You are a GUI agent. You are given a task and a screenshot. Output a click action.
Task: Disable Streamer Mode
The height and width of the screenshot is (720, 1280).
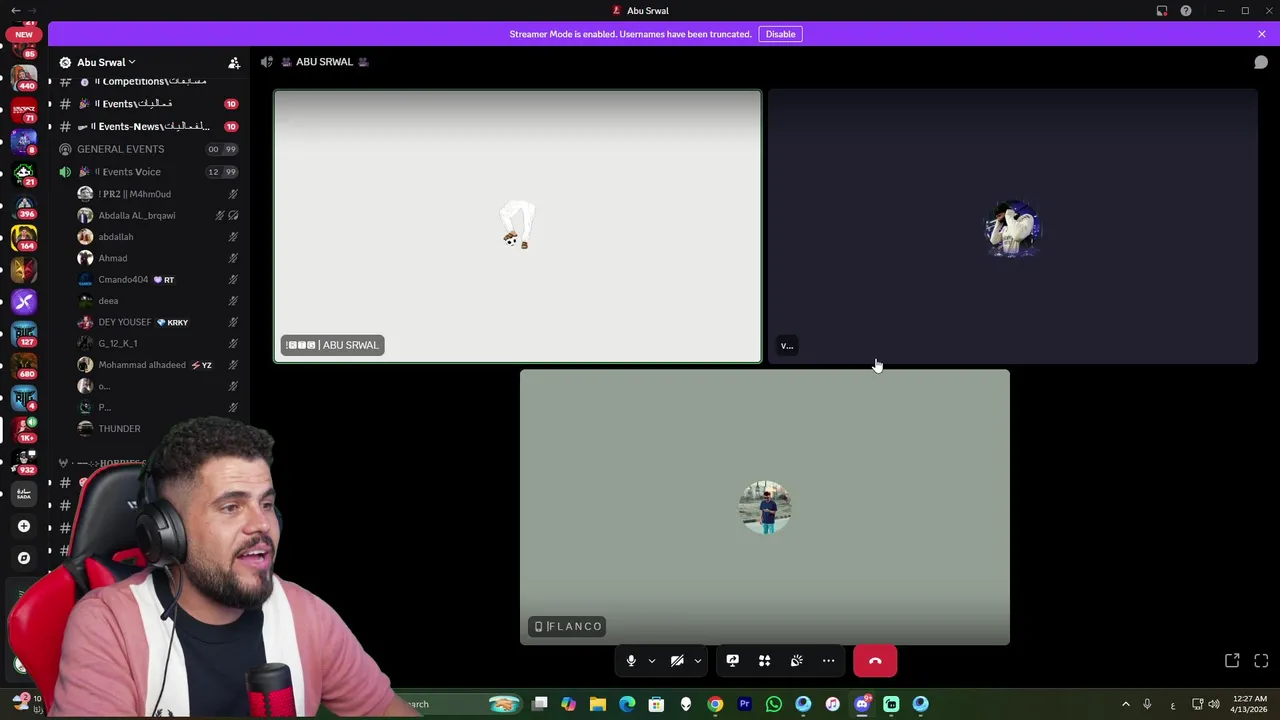[780, 34]
